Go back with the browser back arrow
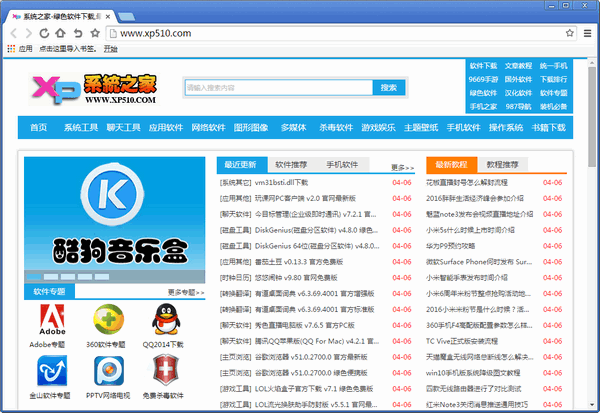The image size is (600, 413). [x=13, y=33]
